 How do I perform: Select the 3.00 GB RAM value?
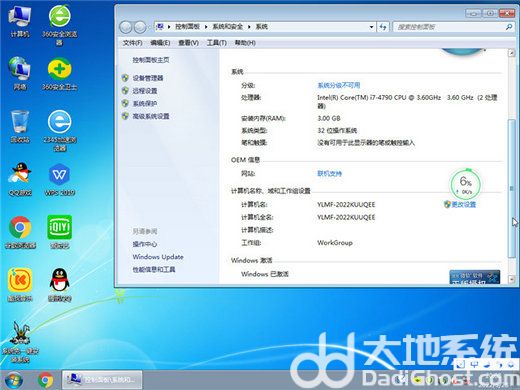pos(329,118)
